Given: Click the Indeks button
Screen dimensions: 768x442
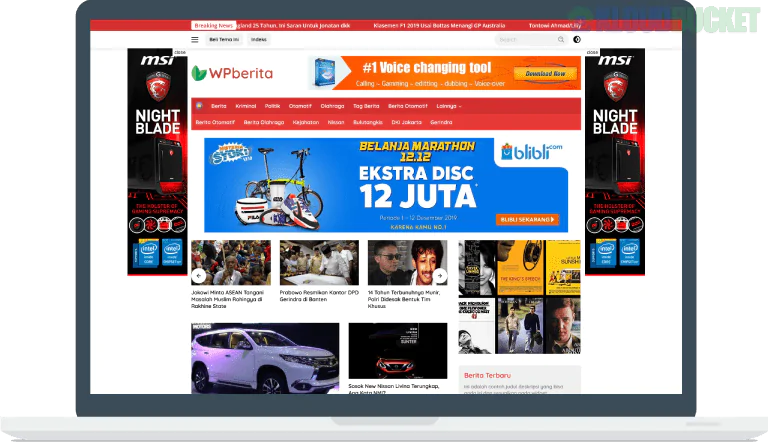Looking at the screenshot, I should pyautogui.click(x=259, y=40).
